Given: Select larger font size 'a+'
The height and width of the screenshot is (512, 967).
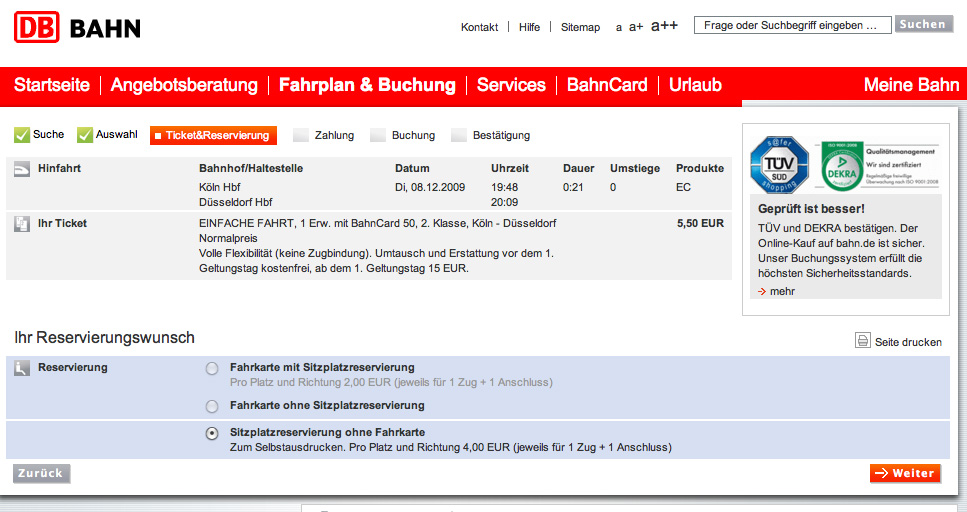Looking at the screenshot, I should (636, 27).
